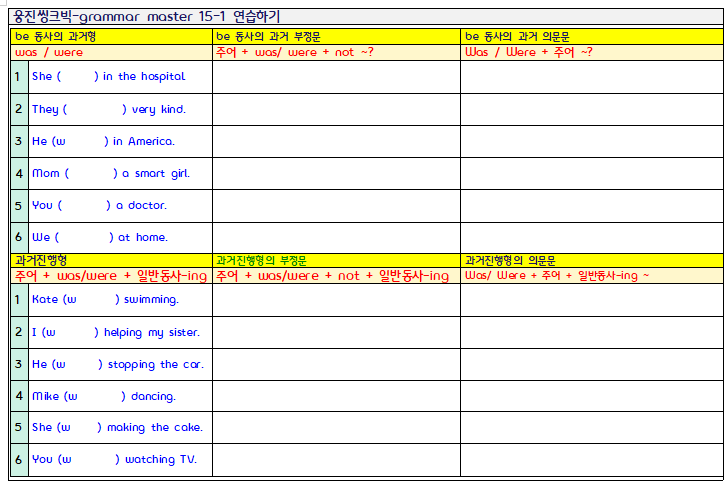Select the yellow header '과거진행형'

pyautogui.click(x=41, y=260)
